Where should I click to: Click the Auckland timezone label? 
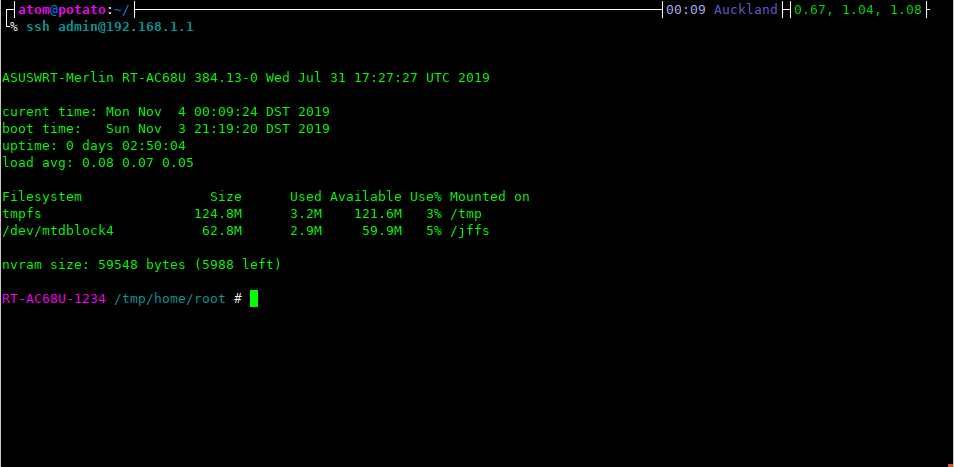(x=745, y=10)
